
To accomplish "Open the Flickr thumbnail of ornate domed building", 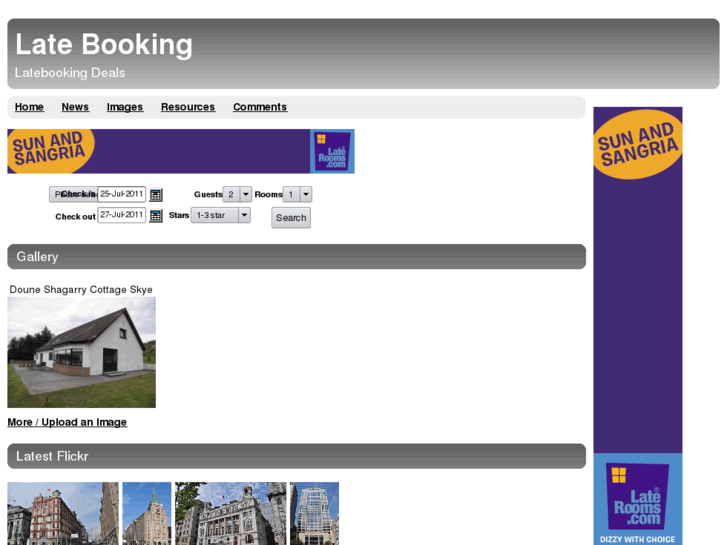I will (231, 513).
